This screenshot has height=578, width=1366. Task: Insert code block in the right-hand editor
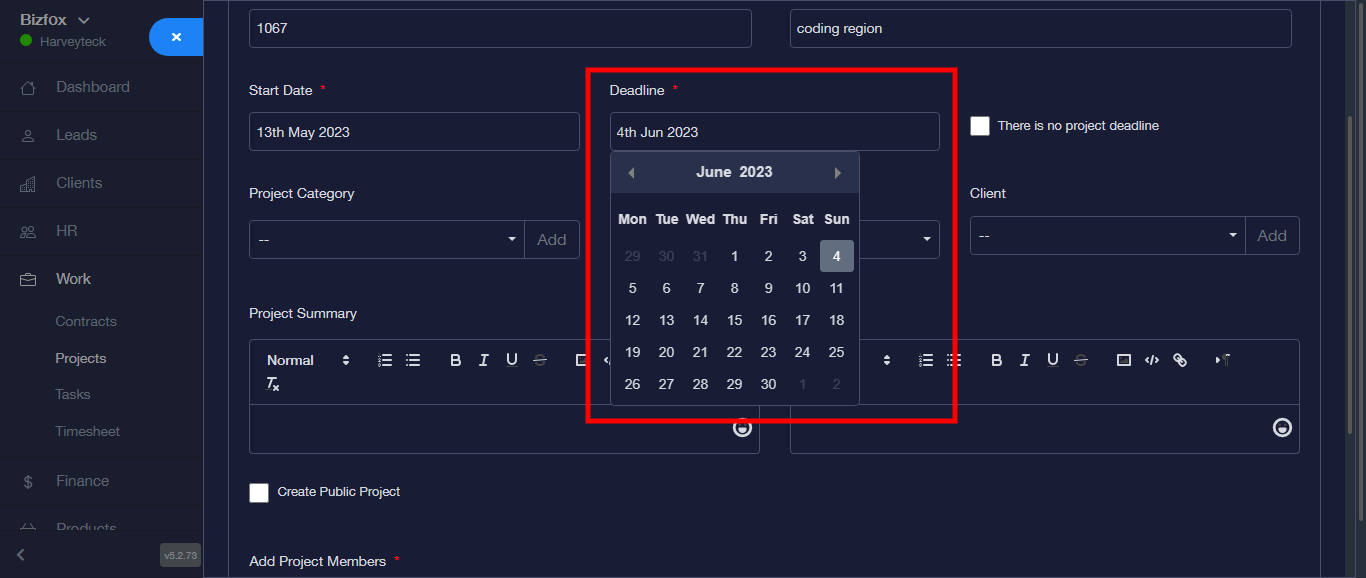click(1152, 360)
